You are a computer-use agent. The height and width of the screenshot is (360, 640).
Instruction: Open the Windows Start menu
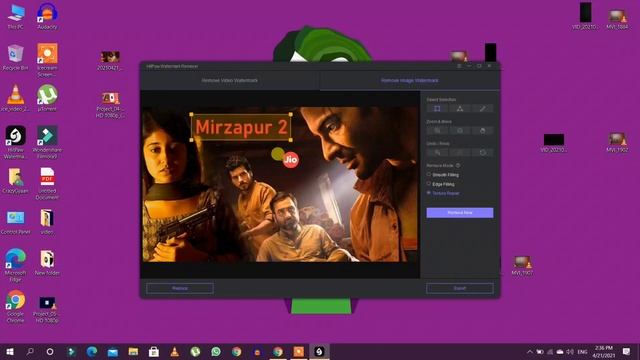[x=10, y=352]
